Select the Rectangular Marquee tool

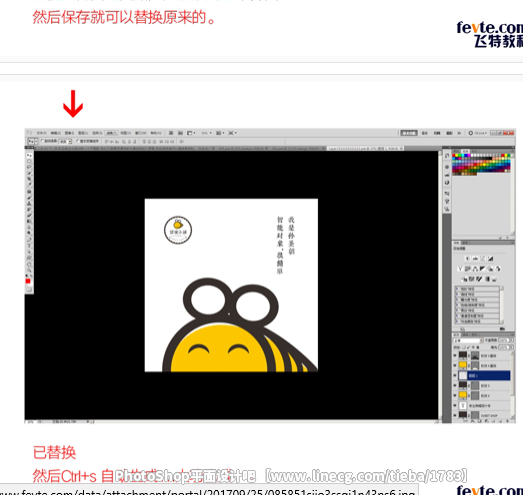(29, 161)
